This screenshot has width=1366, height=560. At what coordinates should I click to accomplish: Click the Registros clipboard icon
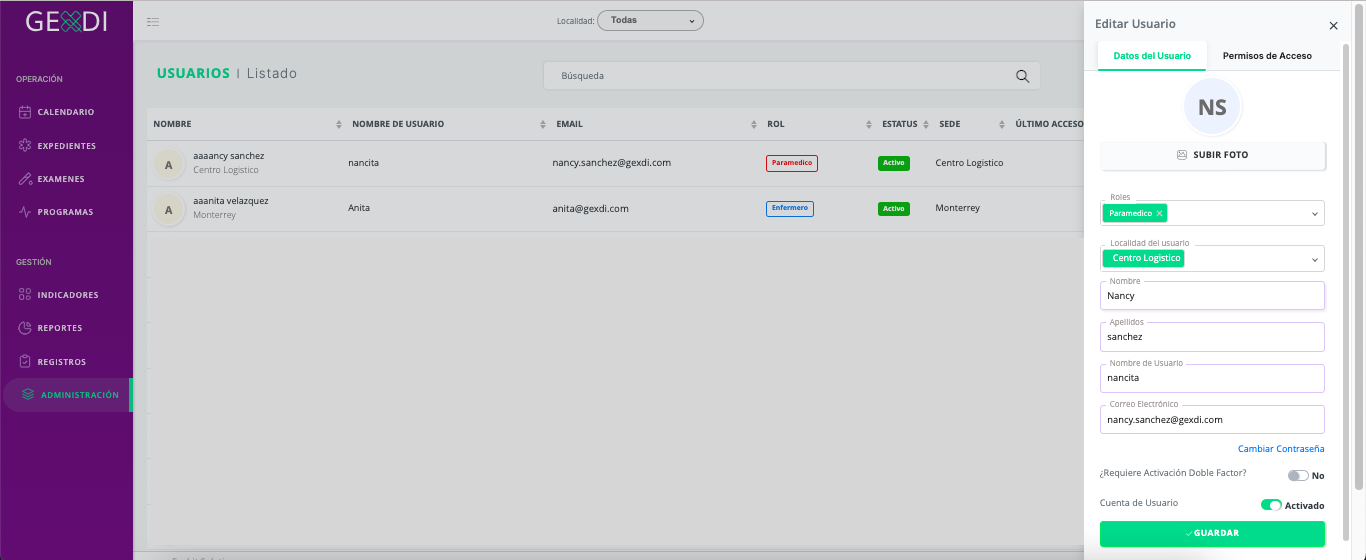(25, 362)
